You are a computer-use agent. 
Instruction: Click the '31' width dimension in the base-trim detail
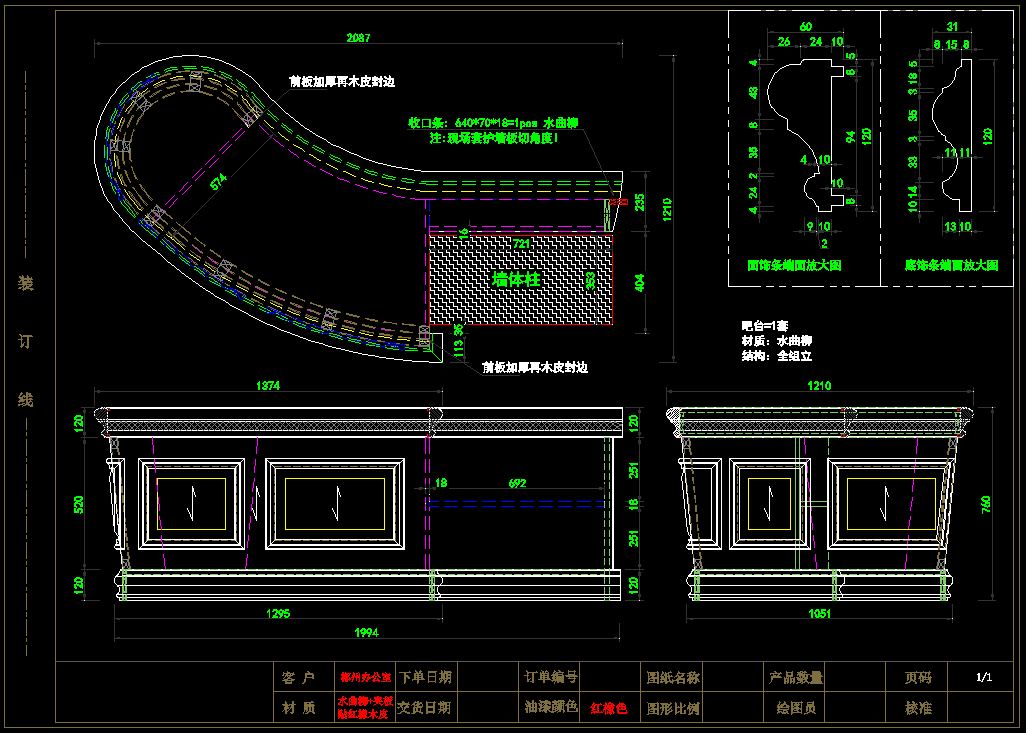(x=952, y=26)
